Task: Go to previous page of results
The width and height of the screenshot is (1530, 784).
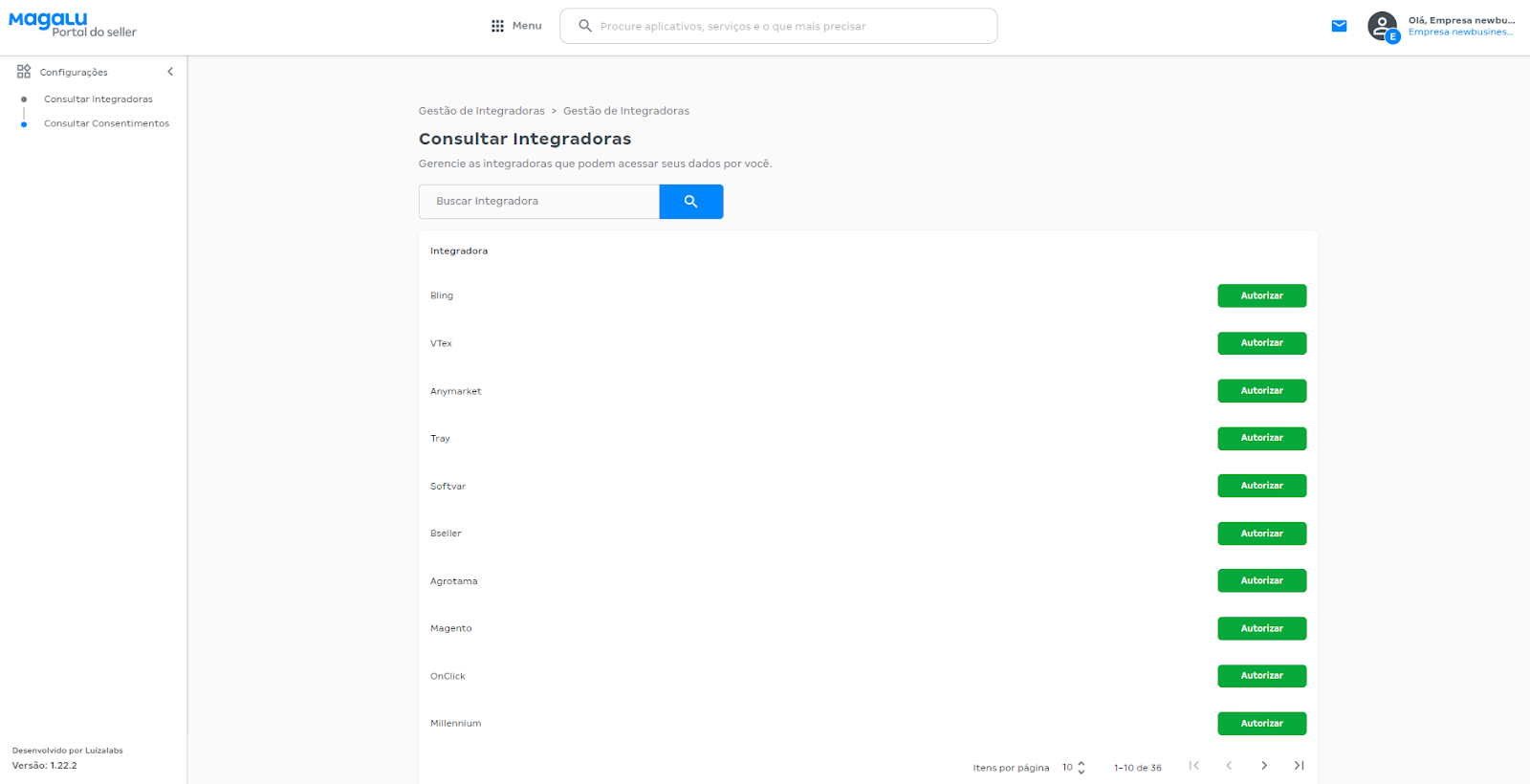Action: pyautogui.click(x=1230, y=765)
